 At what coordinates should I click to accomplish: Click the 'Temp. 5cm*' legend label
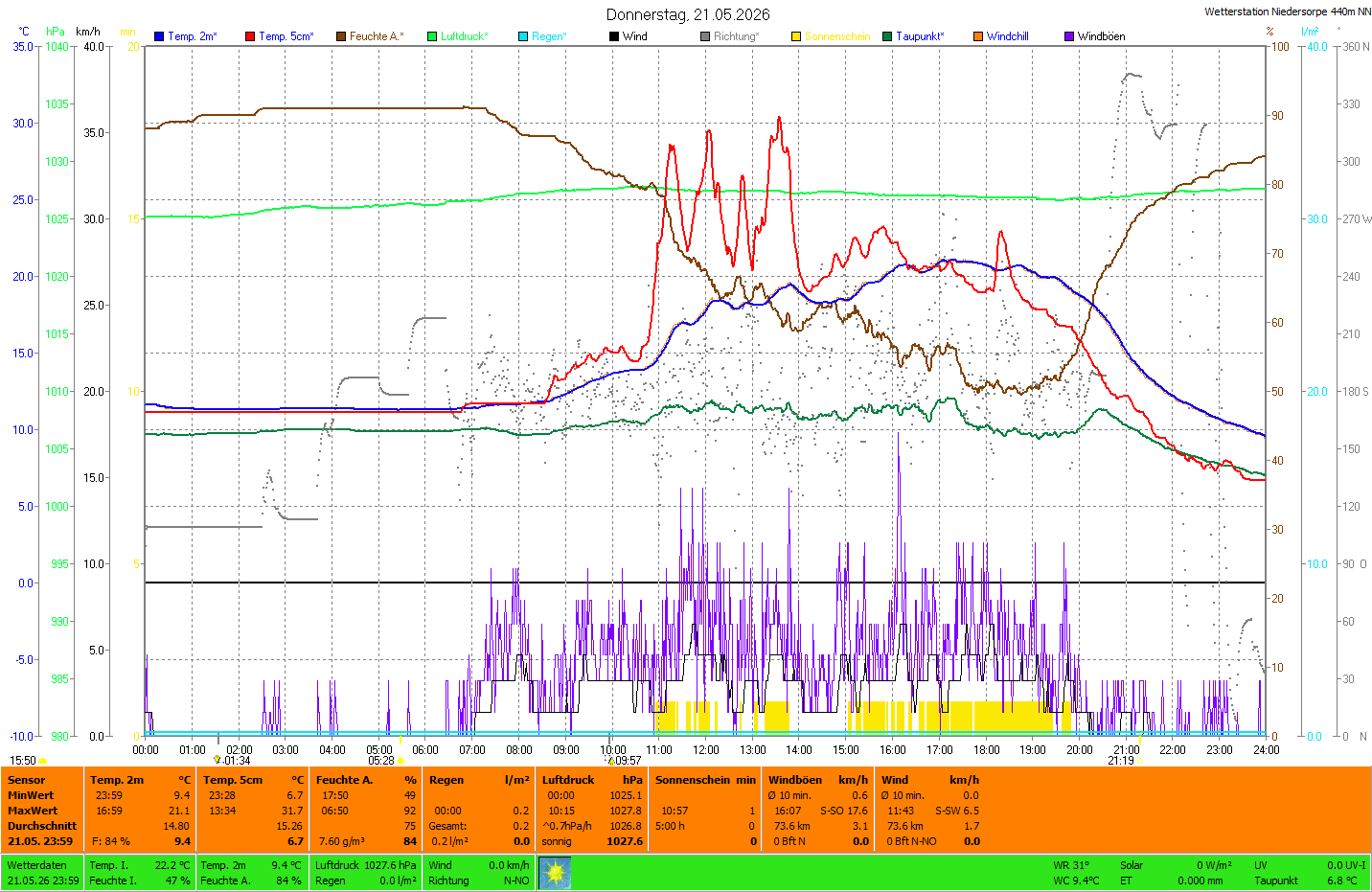click(x=286, y=36)
